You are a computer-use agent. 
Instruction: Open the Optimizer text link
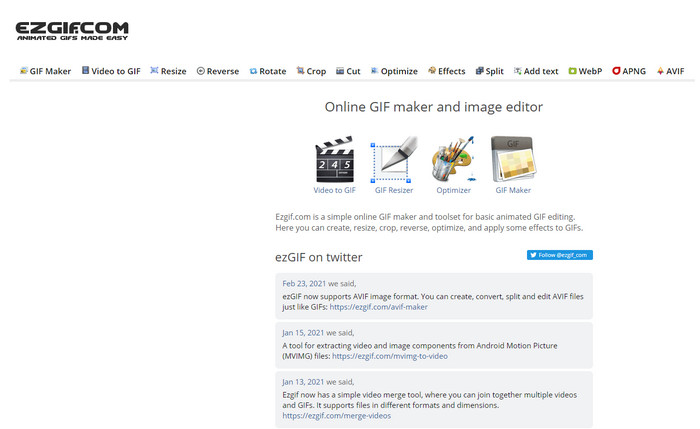pyautogui.click(x=453, y=190)
